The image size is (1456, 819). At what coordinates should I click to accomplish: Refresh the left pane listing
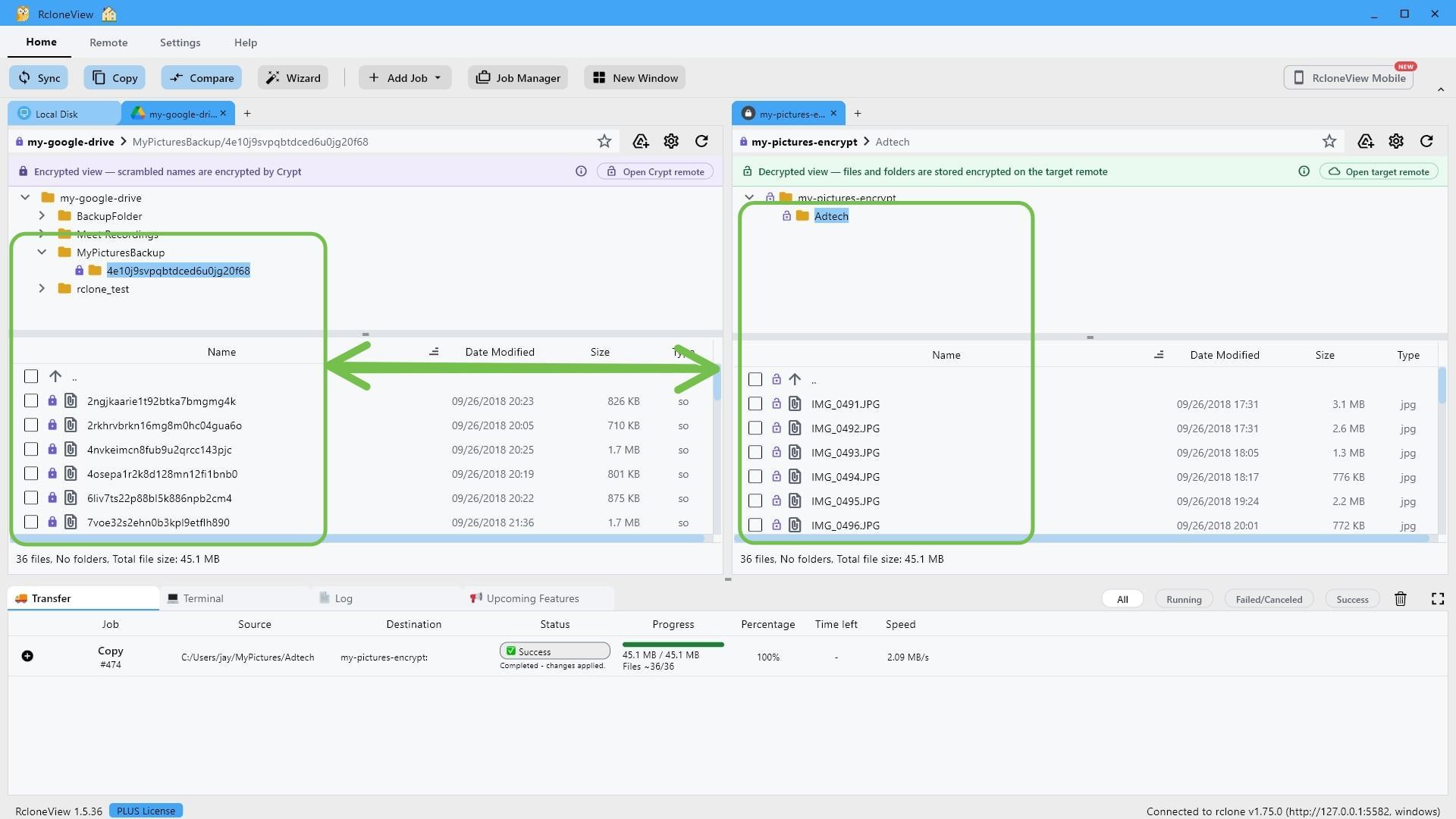(x=701, y=141)
